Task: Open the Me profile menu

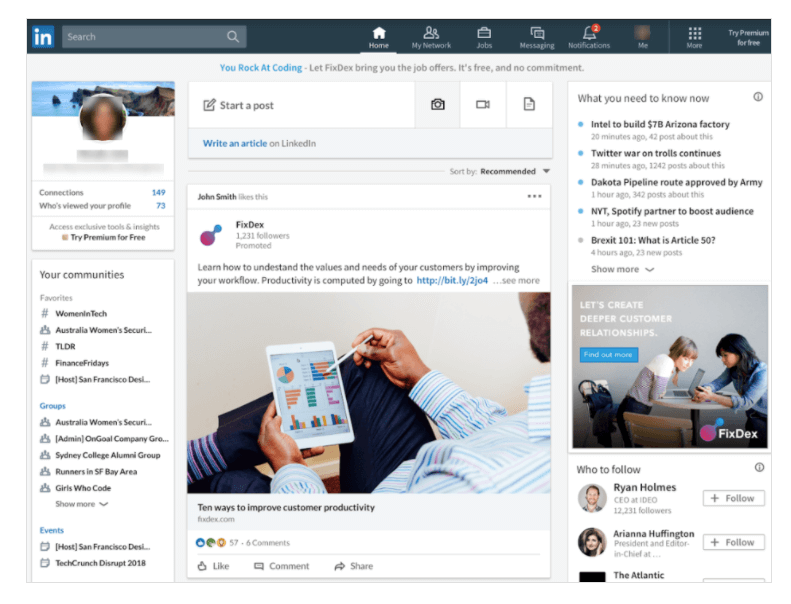Action: pos(642,38)
